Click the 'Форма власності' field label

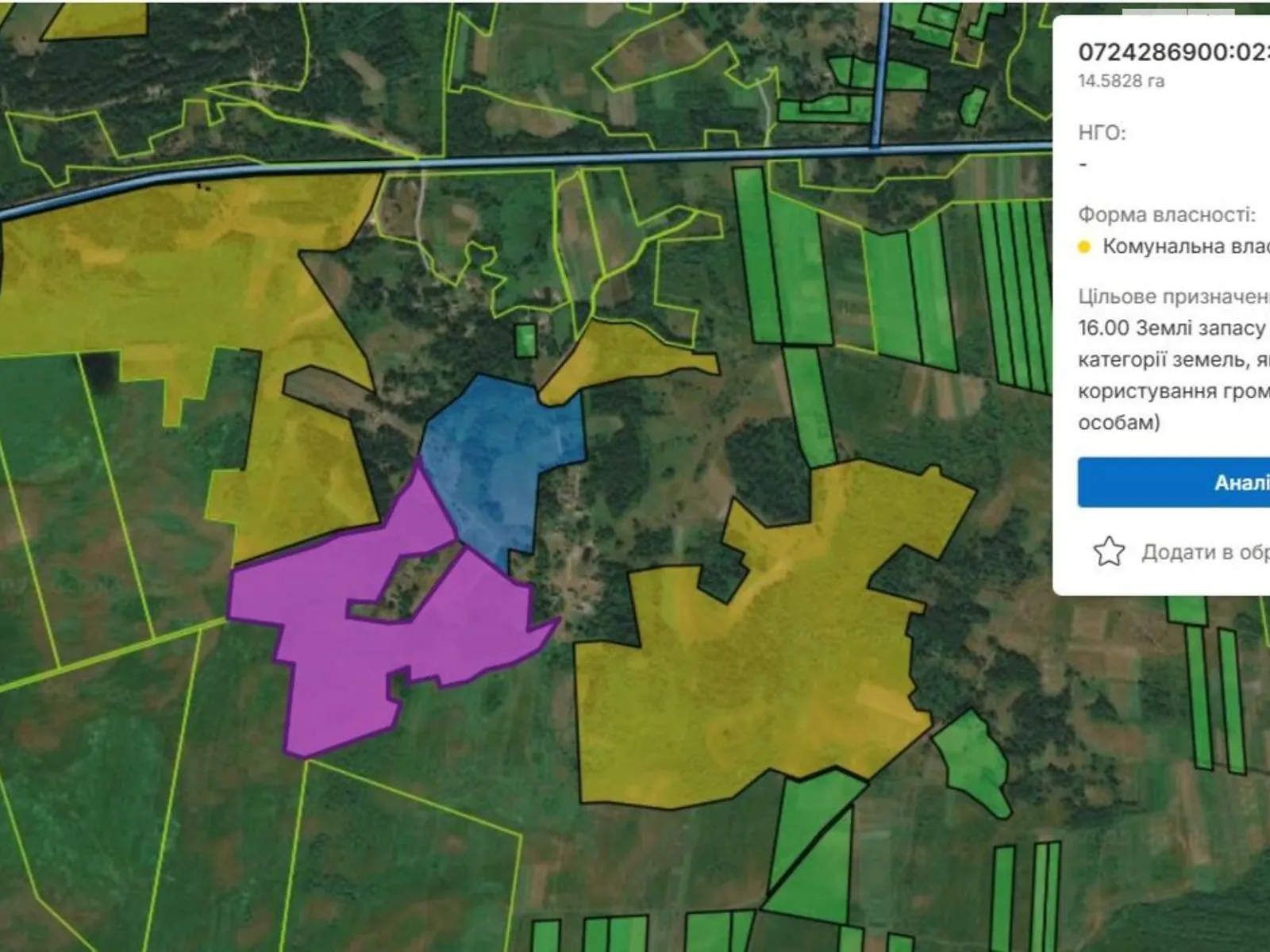[1166, 214]
